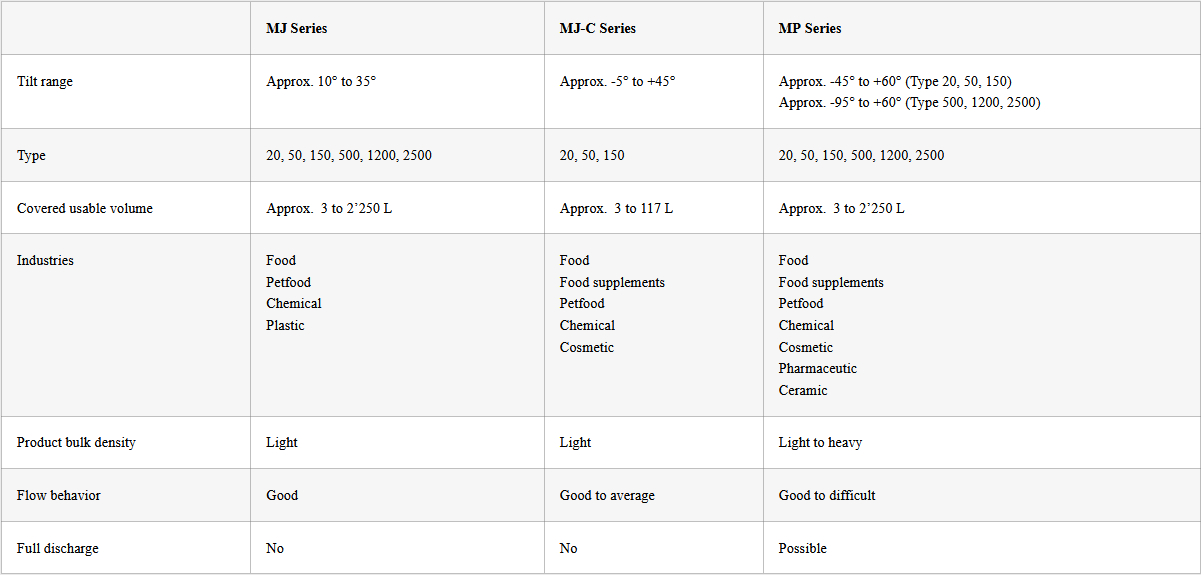Select the 'Plastic' industry entry
Viewport: 1201px width, 575px height.
click(x=285, y=325)
